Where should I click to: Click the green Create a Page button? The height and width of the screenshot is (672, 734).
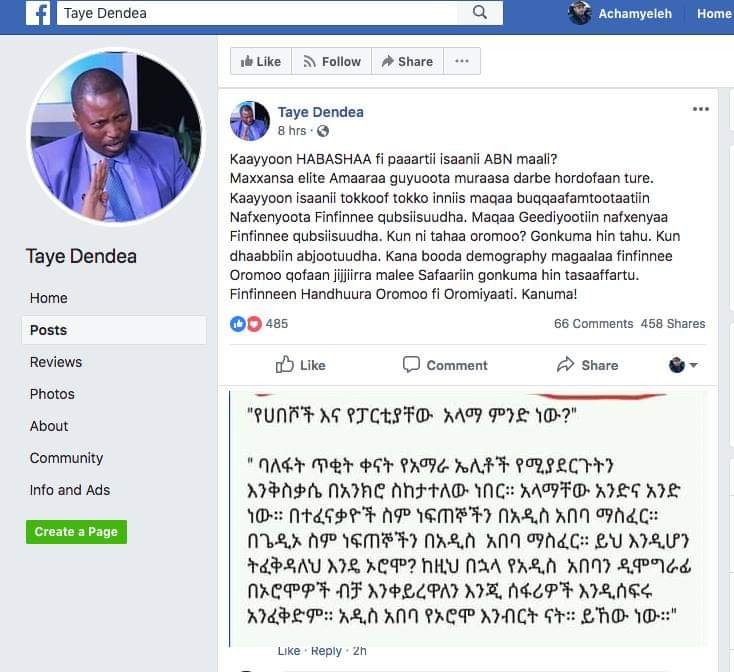(x=76, y=532)
